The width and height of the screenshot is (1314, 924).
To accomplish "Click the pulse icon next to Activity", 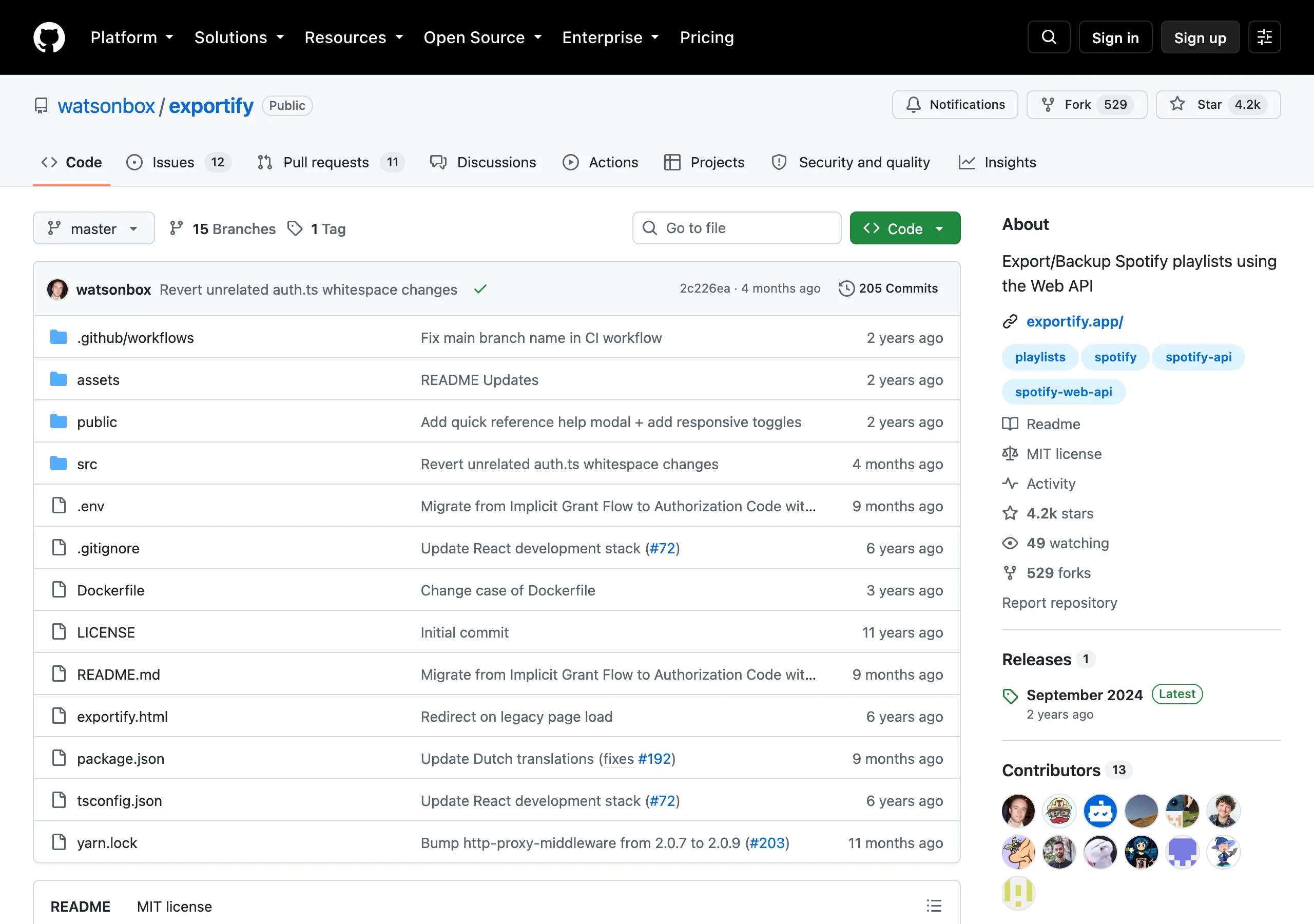I will click(1010, 483).
